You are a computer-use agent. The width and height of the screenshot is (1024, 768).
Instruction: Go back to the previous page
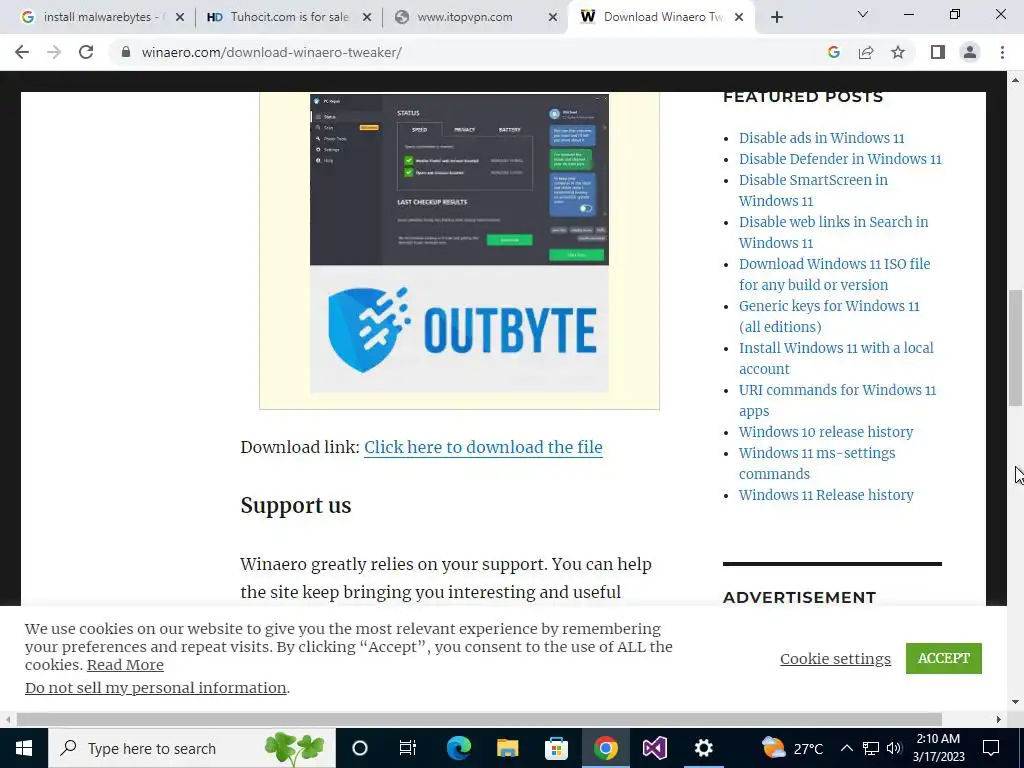22,52
